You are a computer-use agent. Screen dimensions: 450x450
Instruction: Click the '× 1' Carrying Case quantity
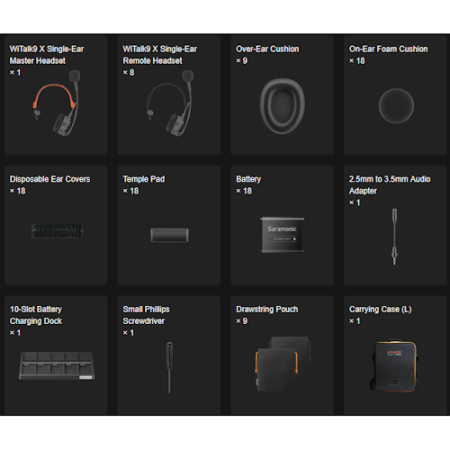click(355, 321)
